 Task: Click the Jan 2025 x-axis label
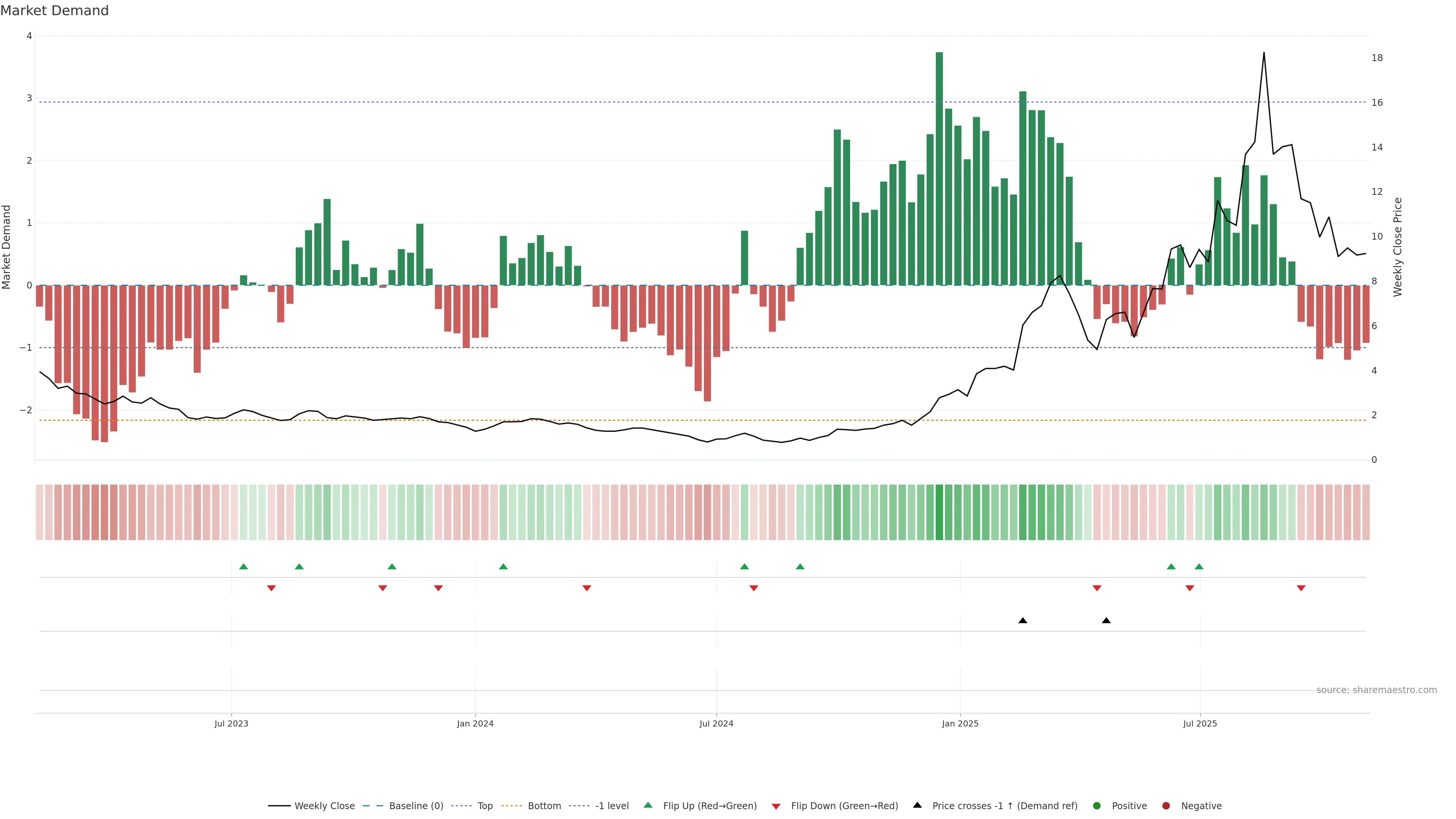click(x=960, y=723)
